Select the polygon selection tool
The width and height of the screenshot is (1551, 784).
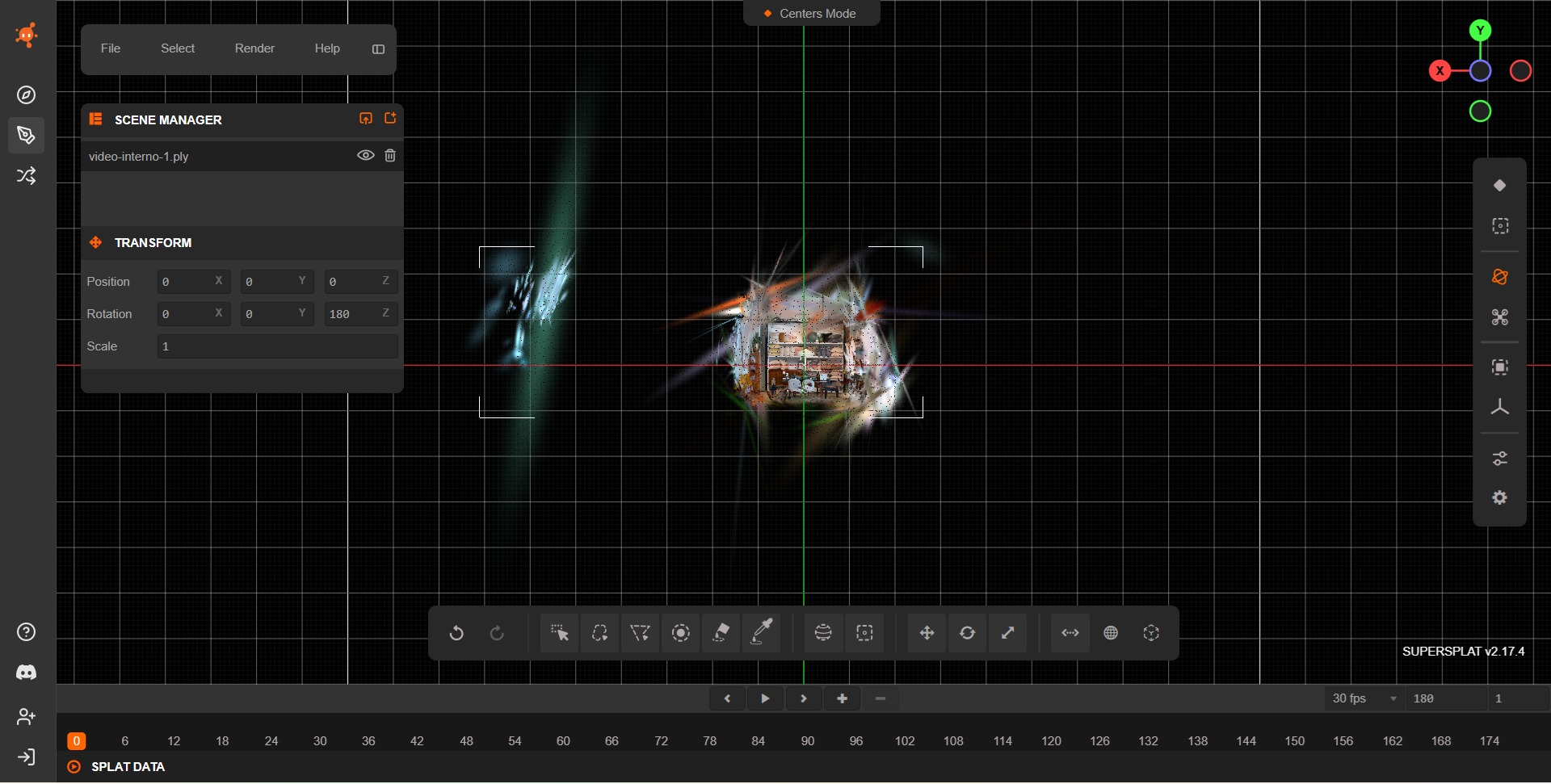640,634
